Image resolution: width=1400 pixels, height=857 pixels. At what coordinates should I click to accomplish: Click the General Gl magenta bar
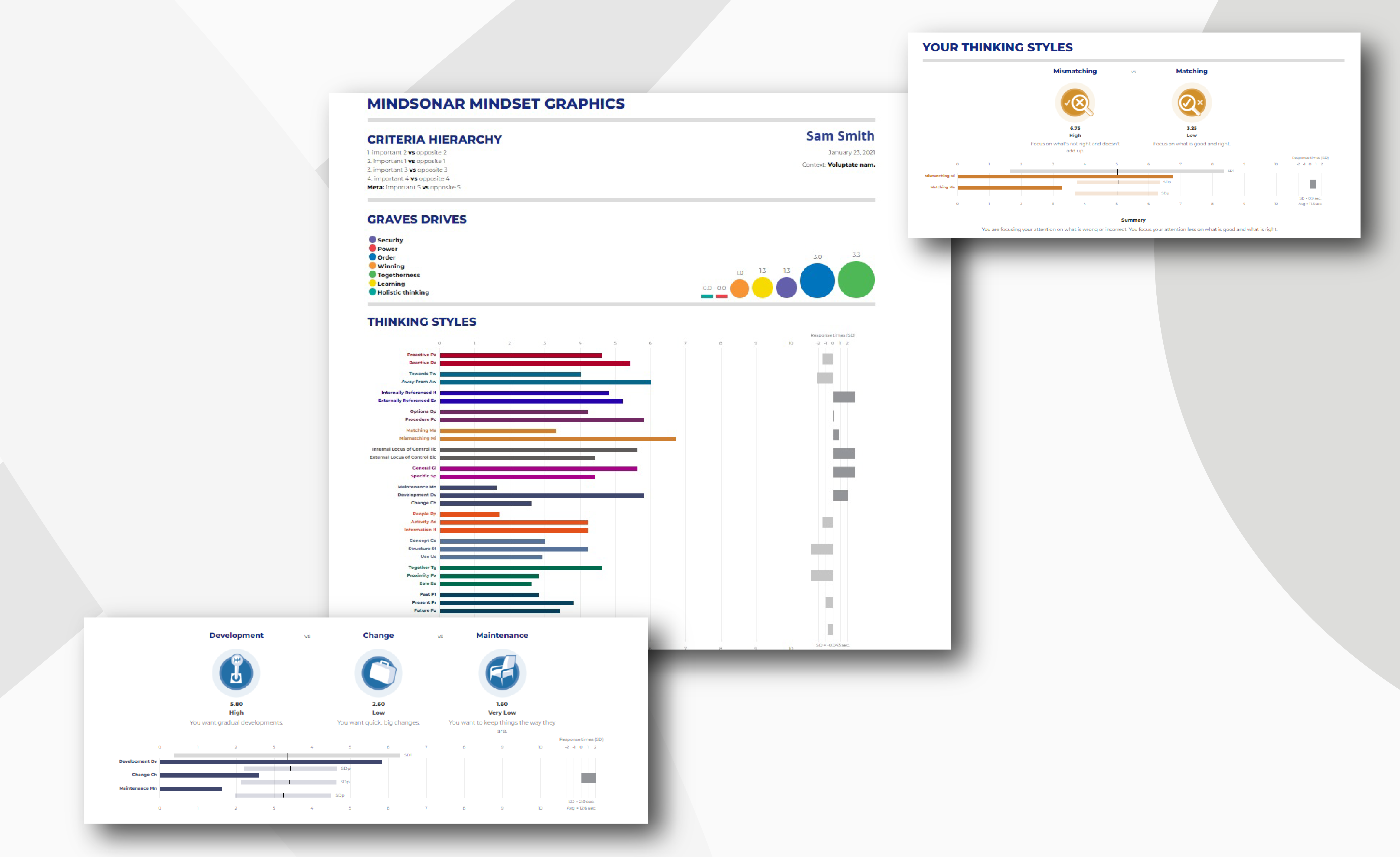(539, 469)
